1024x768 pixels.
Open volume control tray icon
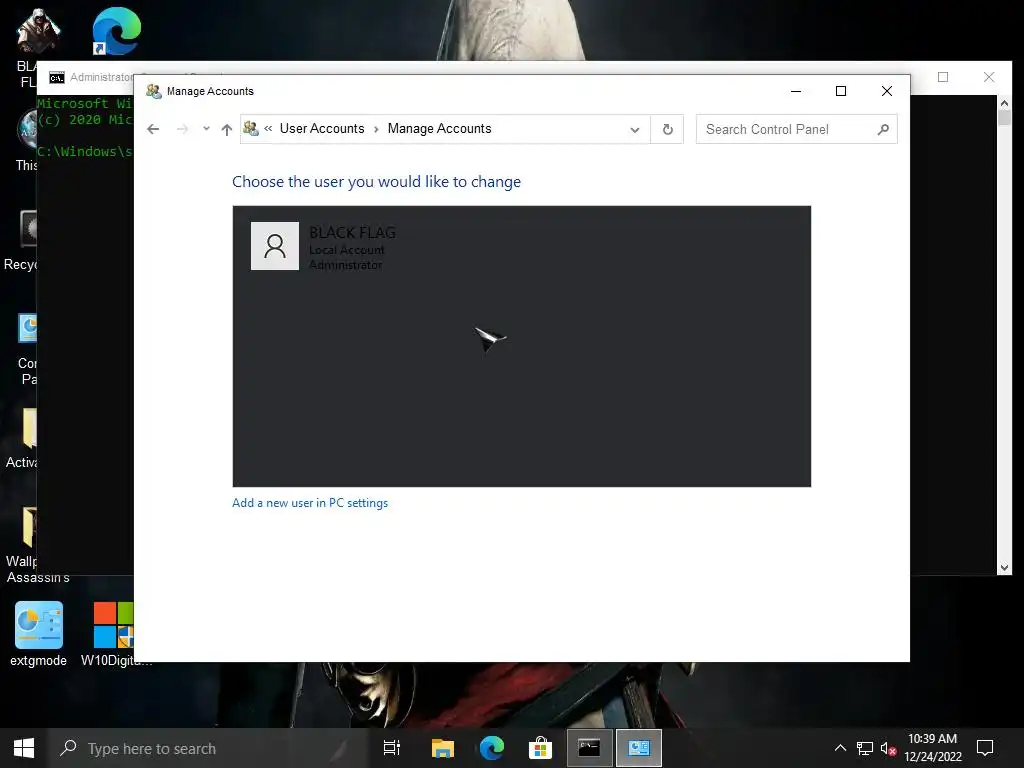tap(888, 748)
